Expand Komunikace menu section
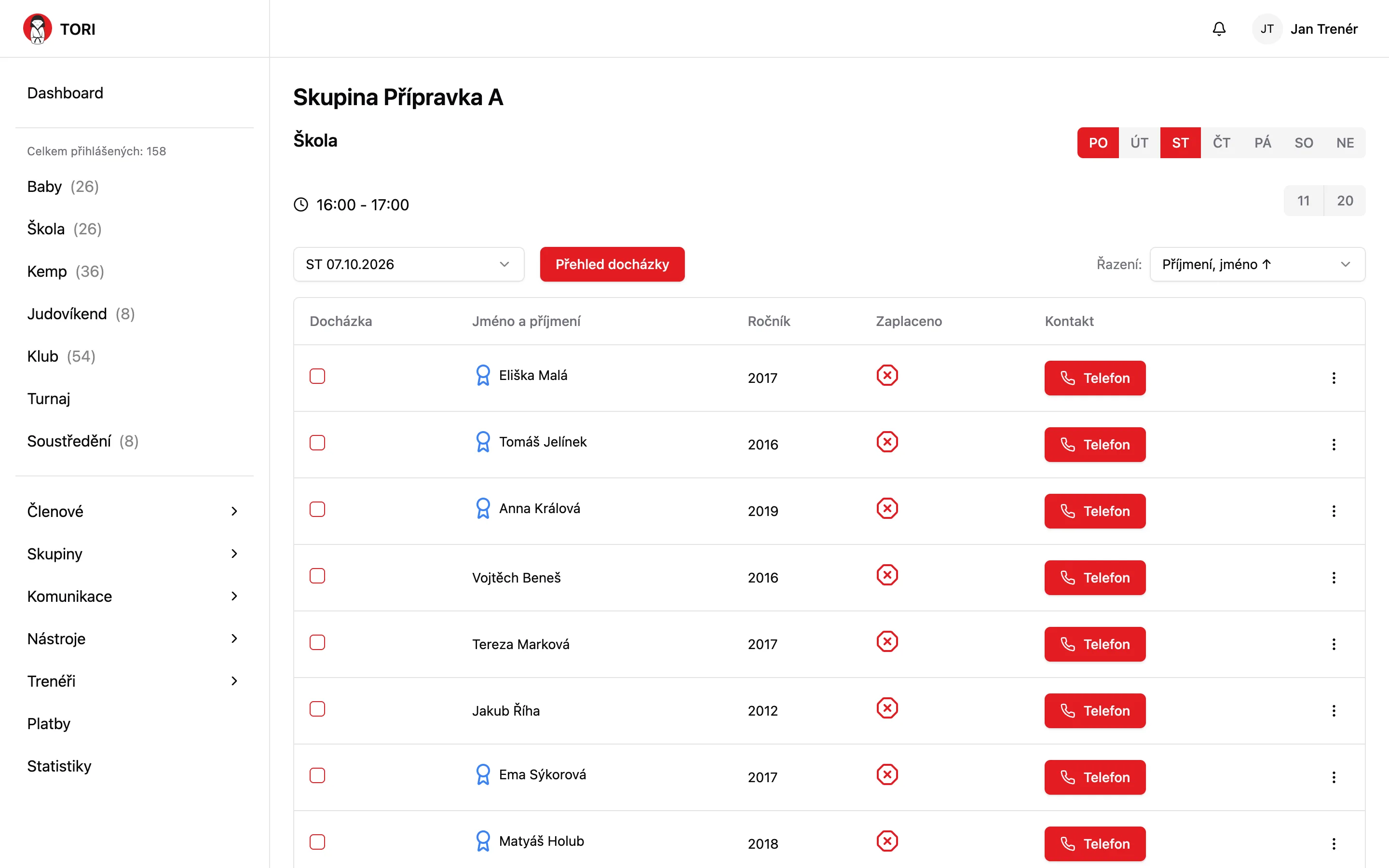This screenshot has width=1389, height=868. pyautogui.click(x=134, y=596)
